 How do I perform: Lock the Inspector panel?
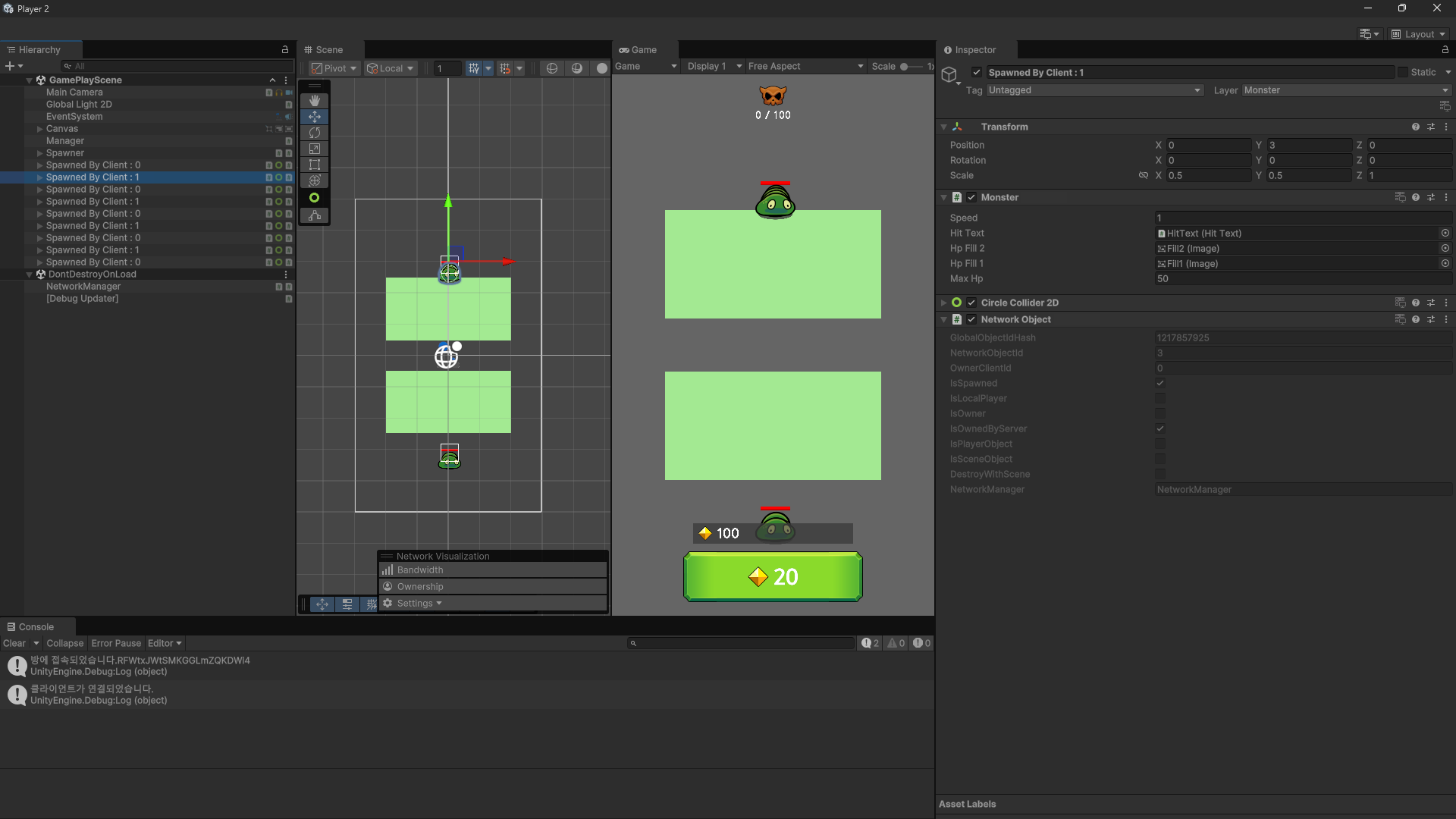click(1445, 50)
